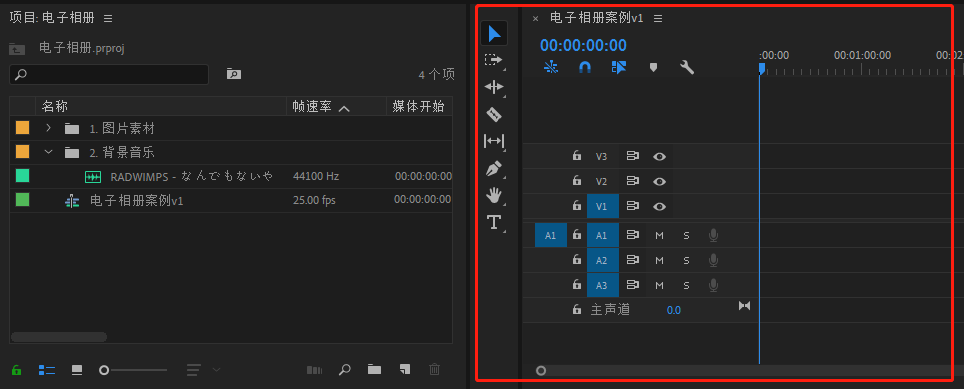Toggle lock on track V1
The width and height of the screenshot is (964, 389).
[x=577, y=206]
